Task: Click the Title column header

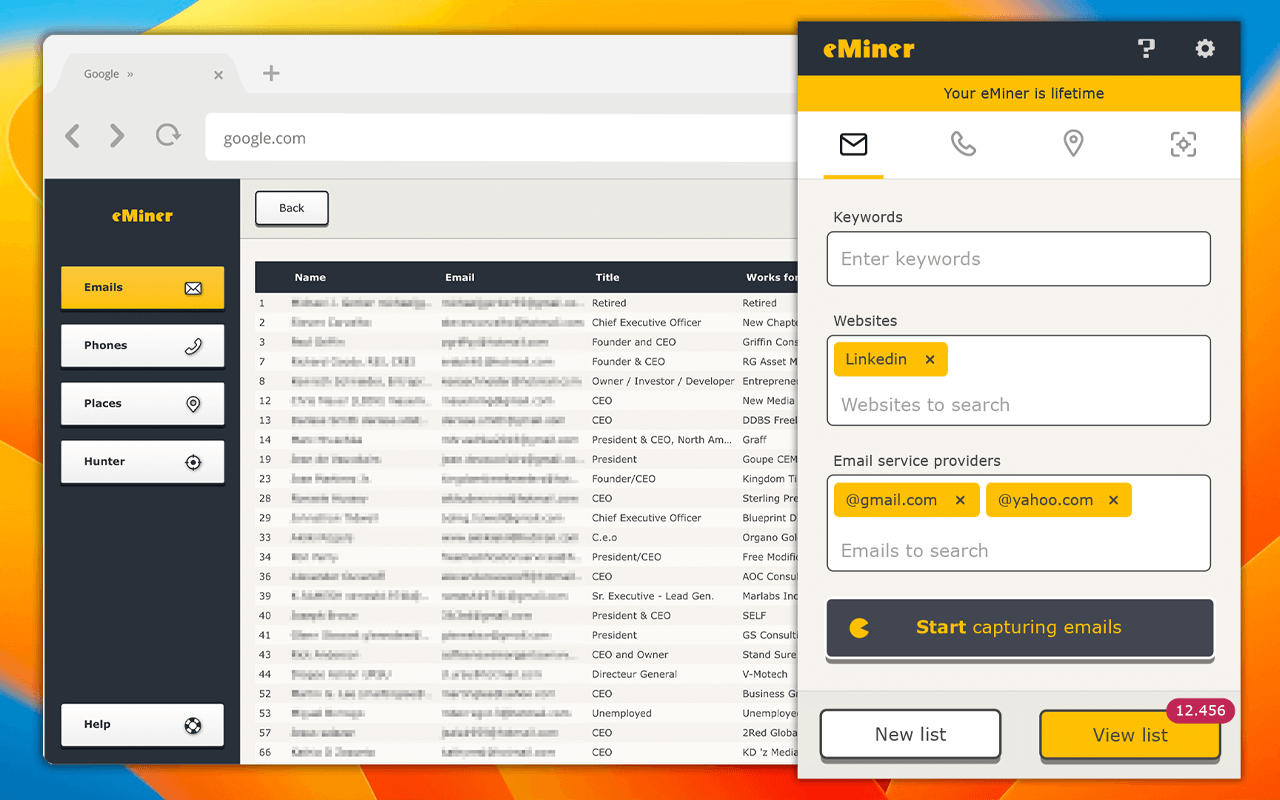Action: point(607,277)
